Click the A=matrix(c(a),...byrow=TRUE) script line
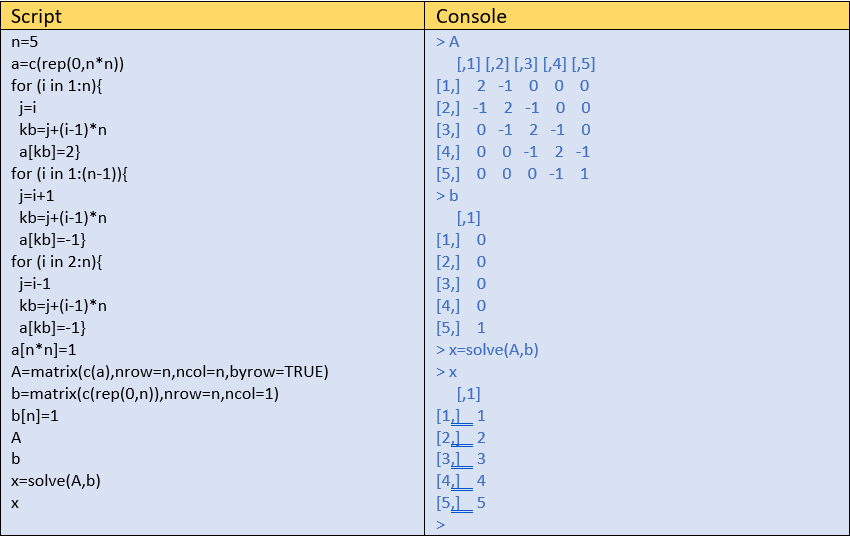 [170, 371]
